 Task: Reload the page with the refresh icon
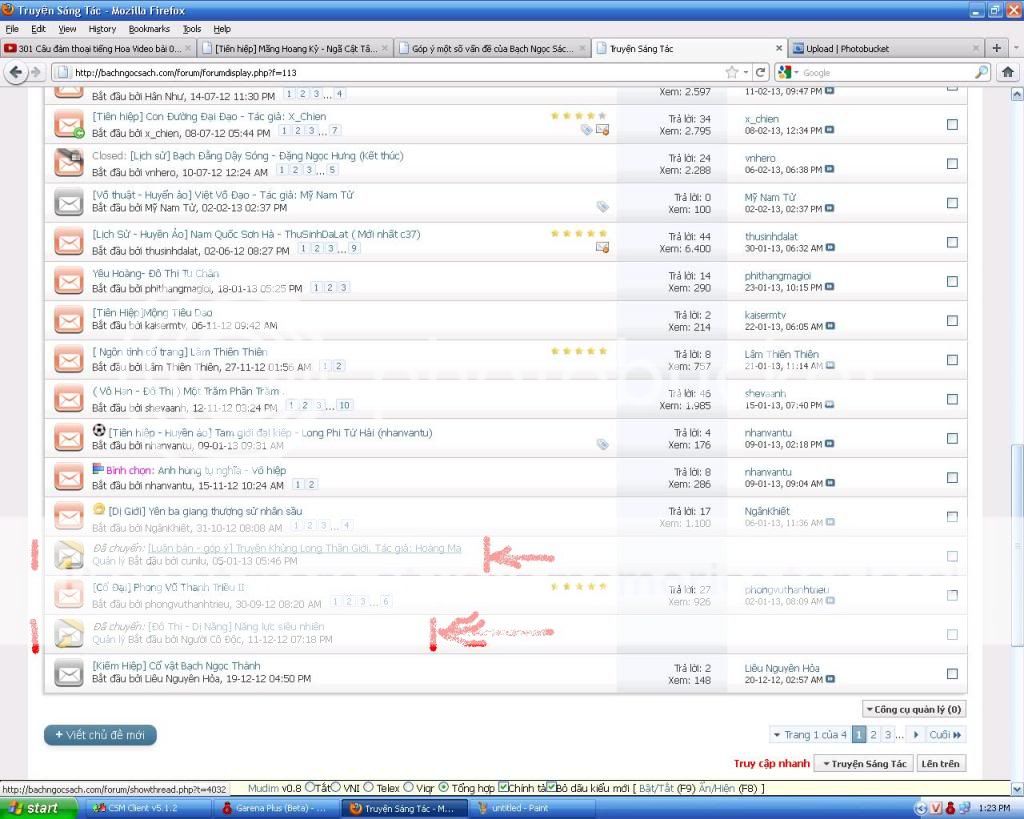coord(761,72)
